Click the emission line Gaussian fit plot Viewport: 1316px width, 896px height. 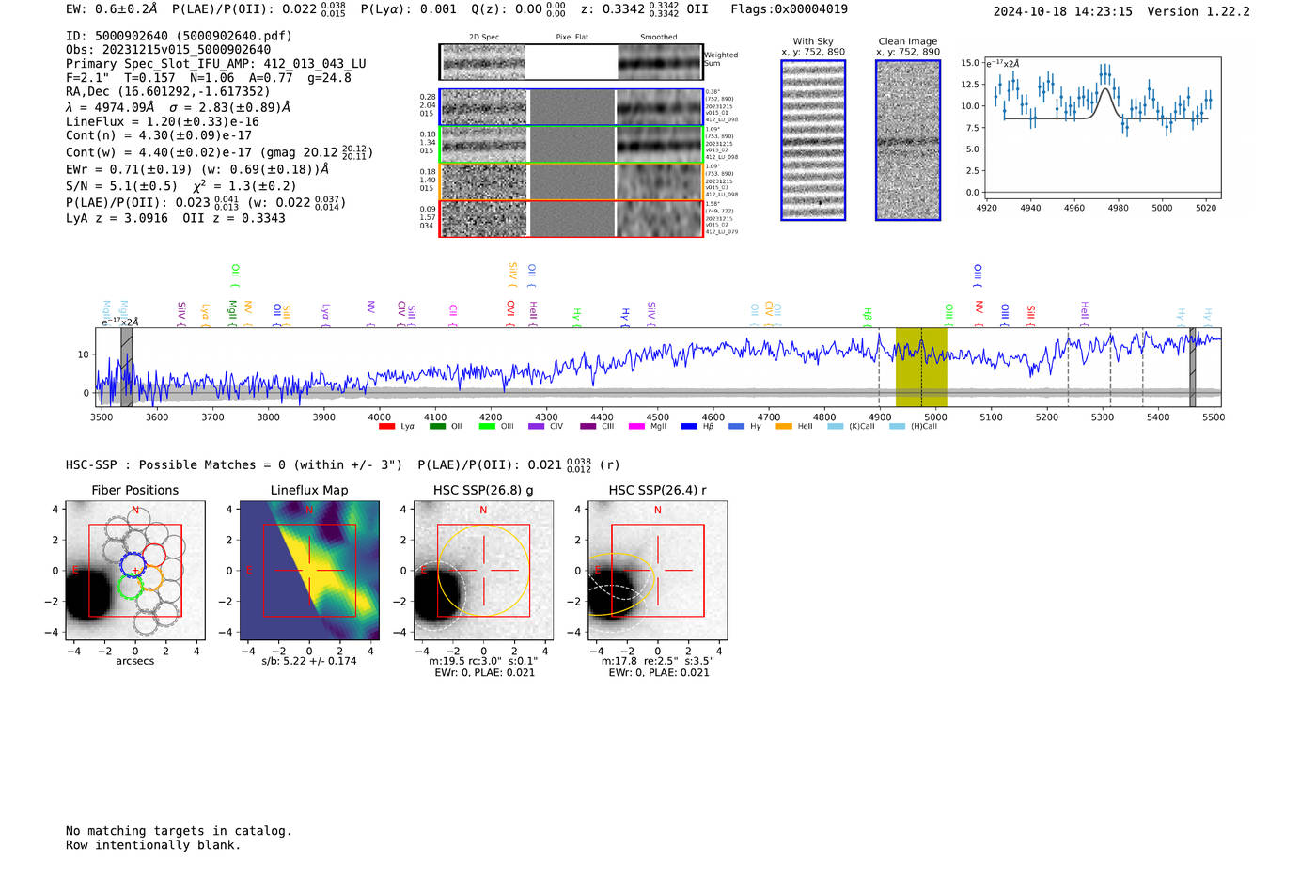tap(1104, 128)
